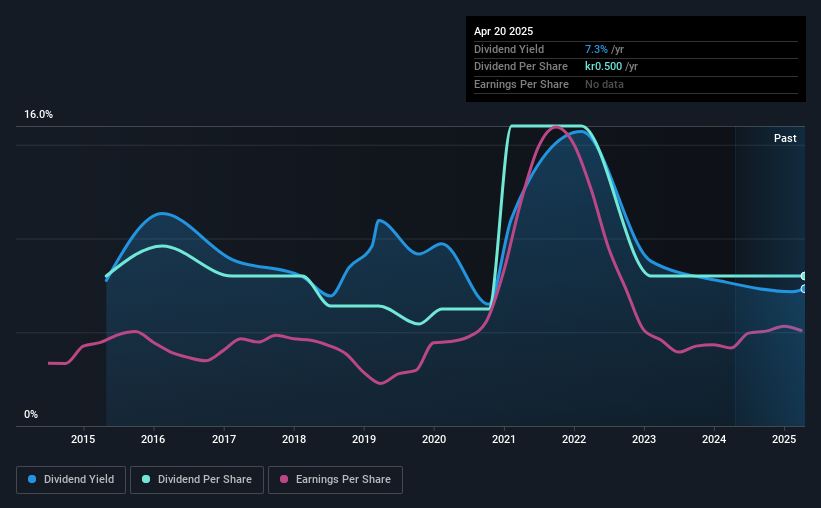The image size is (821, 508).
Task: Click the 2021 x-axis label
Action: pyautogui.click(x=504, y=439)
